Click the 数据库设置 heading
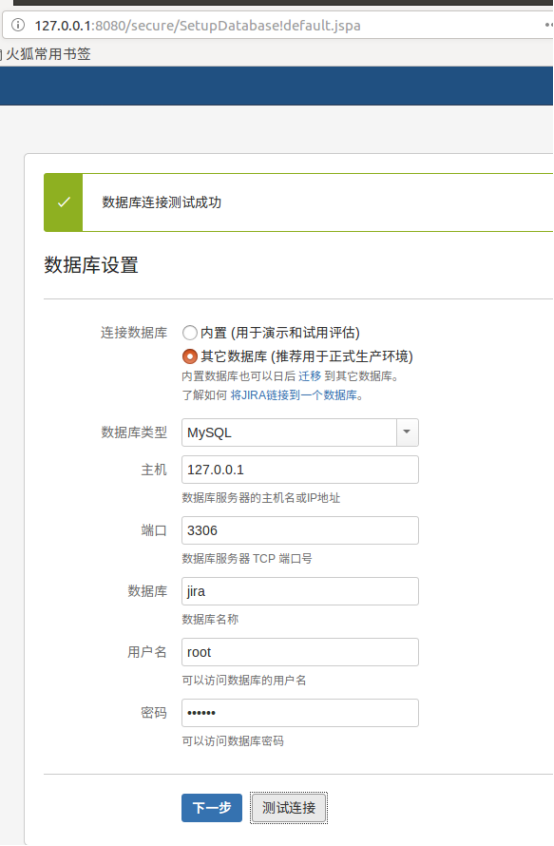554x846 pixels. click(x=91, y=265)
